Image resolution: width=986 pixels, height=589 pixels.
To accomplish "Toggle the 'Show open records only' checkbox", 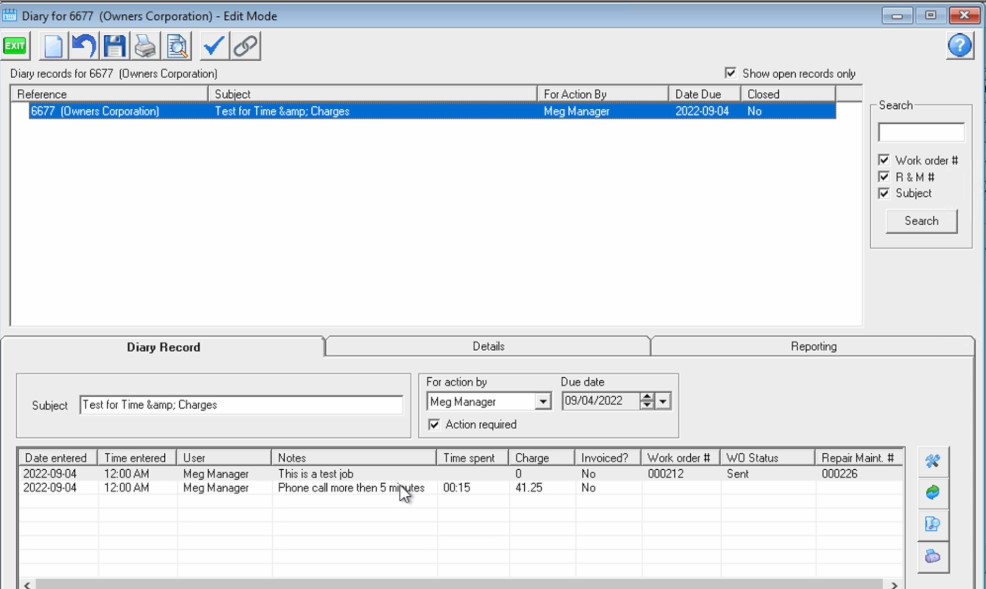I will pyautogui.click(x=731, y=73).
